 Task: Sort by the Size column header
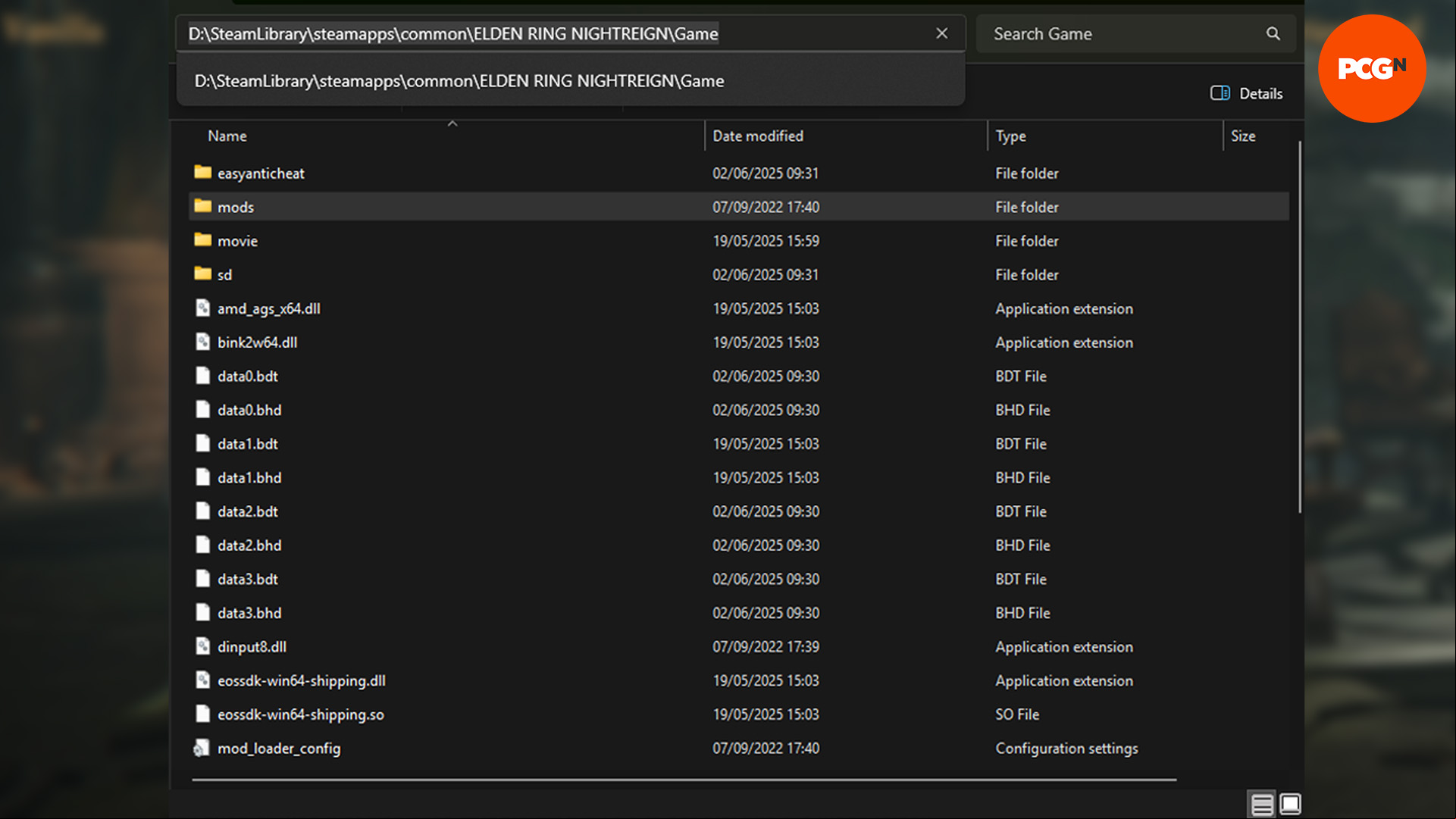[1243, 136]
